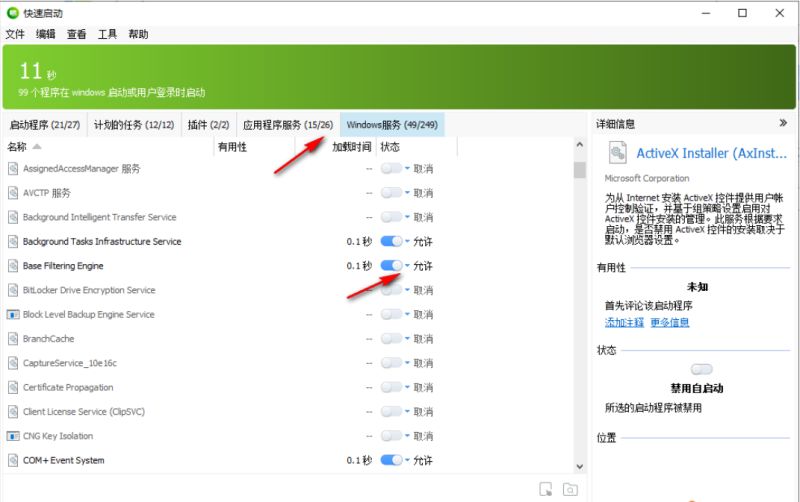
Task: Click the Base Filtering Engine icon
Action: 13,266
